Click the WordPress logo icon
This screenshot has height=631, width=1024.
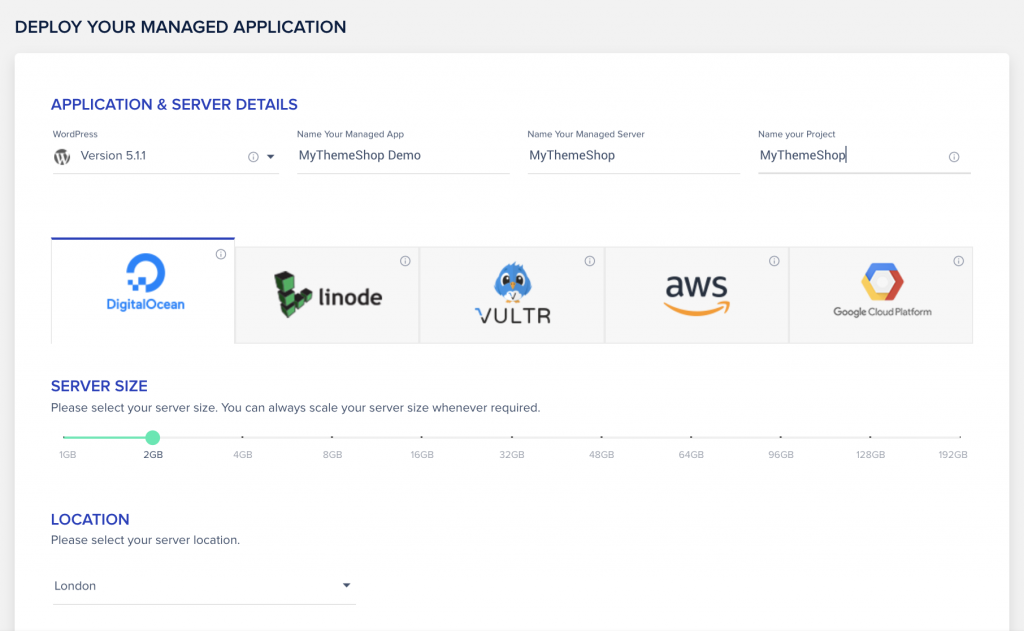click(x=62, y=157)
